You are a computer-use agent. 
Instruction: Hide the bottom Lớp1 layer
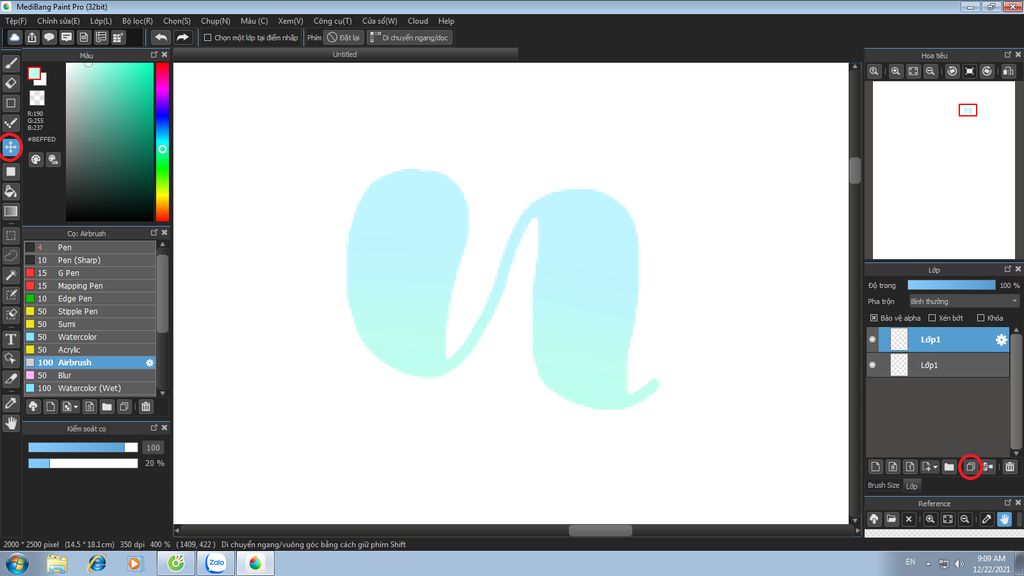(x=872, y=365)
